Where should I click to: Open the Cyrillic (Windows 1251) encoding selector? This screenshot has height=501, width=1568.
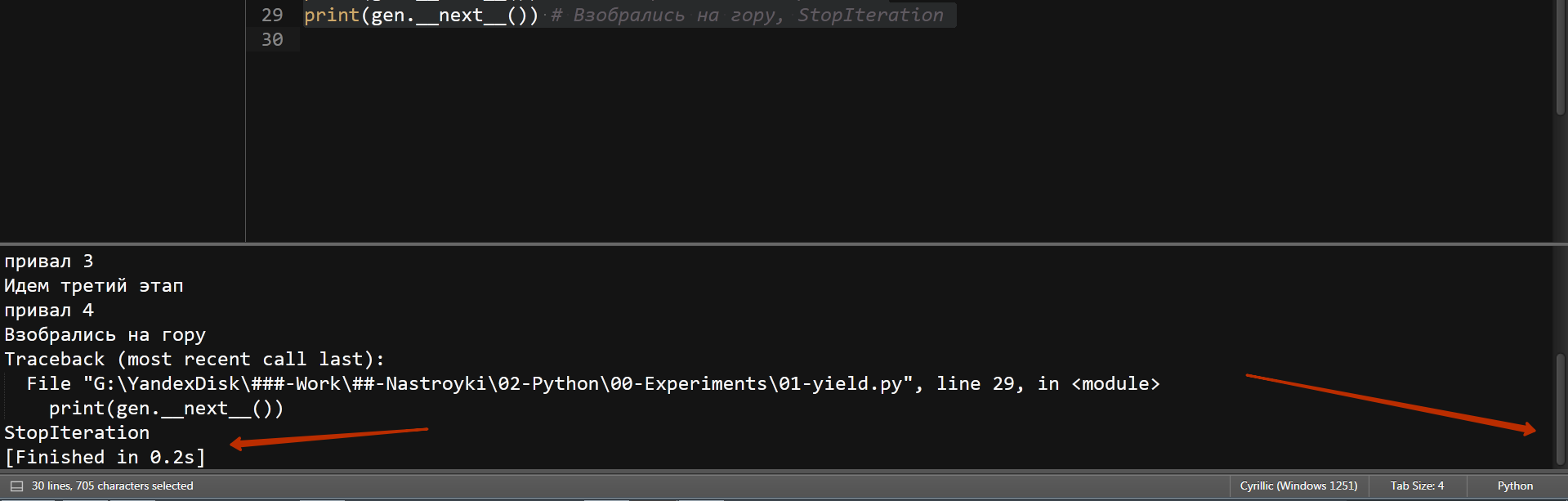1298,486
